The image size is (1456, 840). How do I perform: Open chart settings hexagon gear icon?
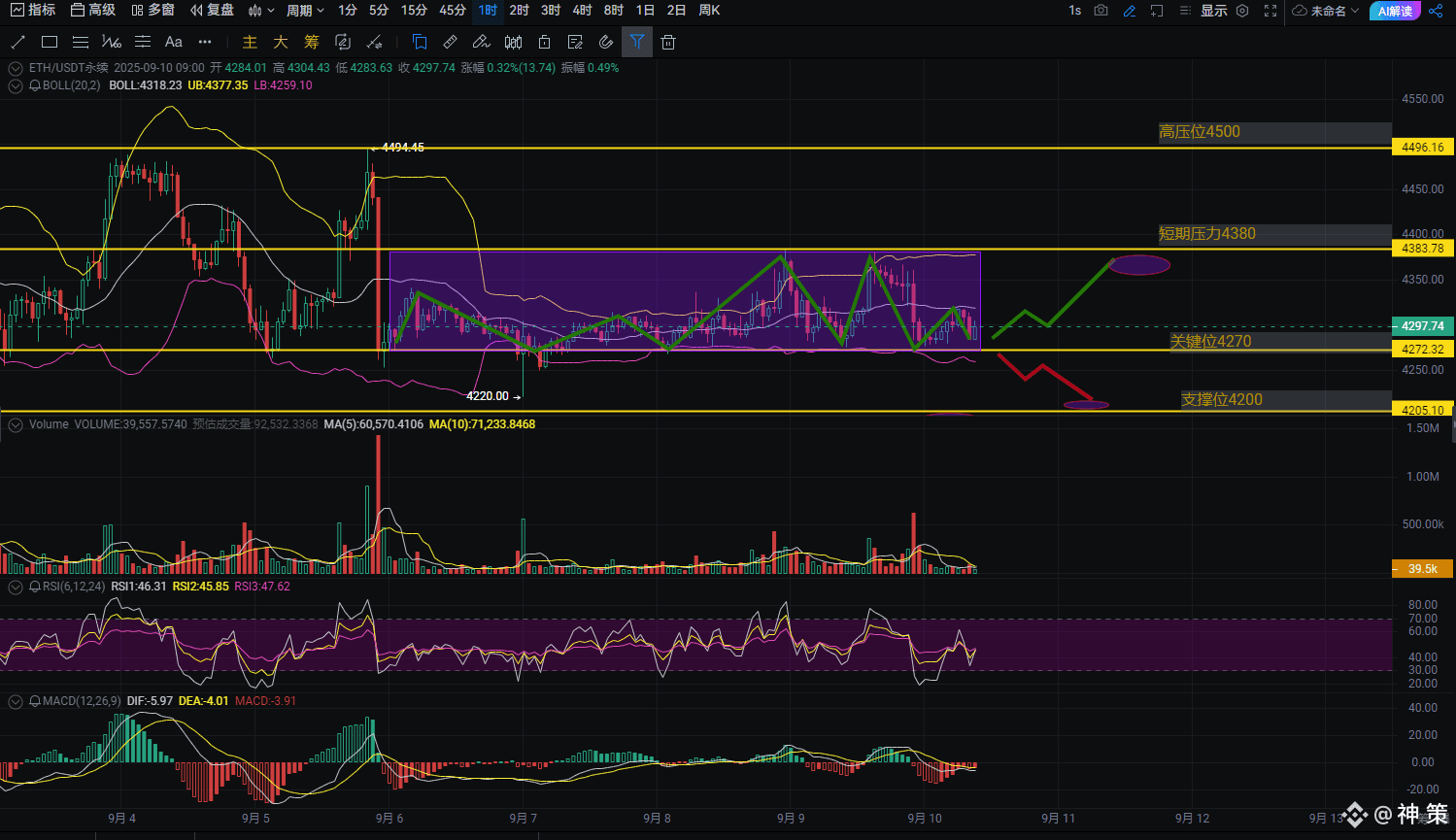point(1242,11)
